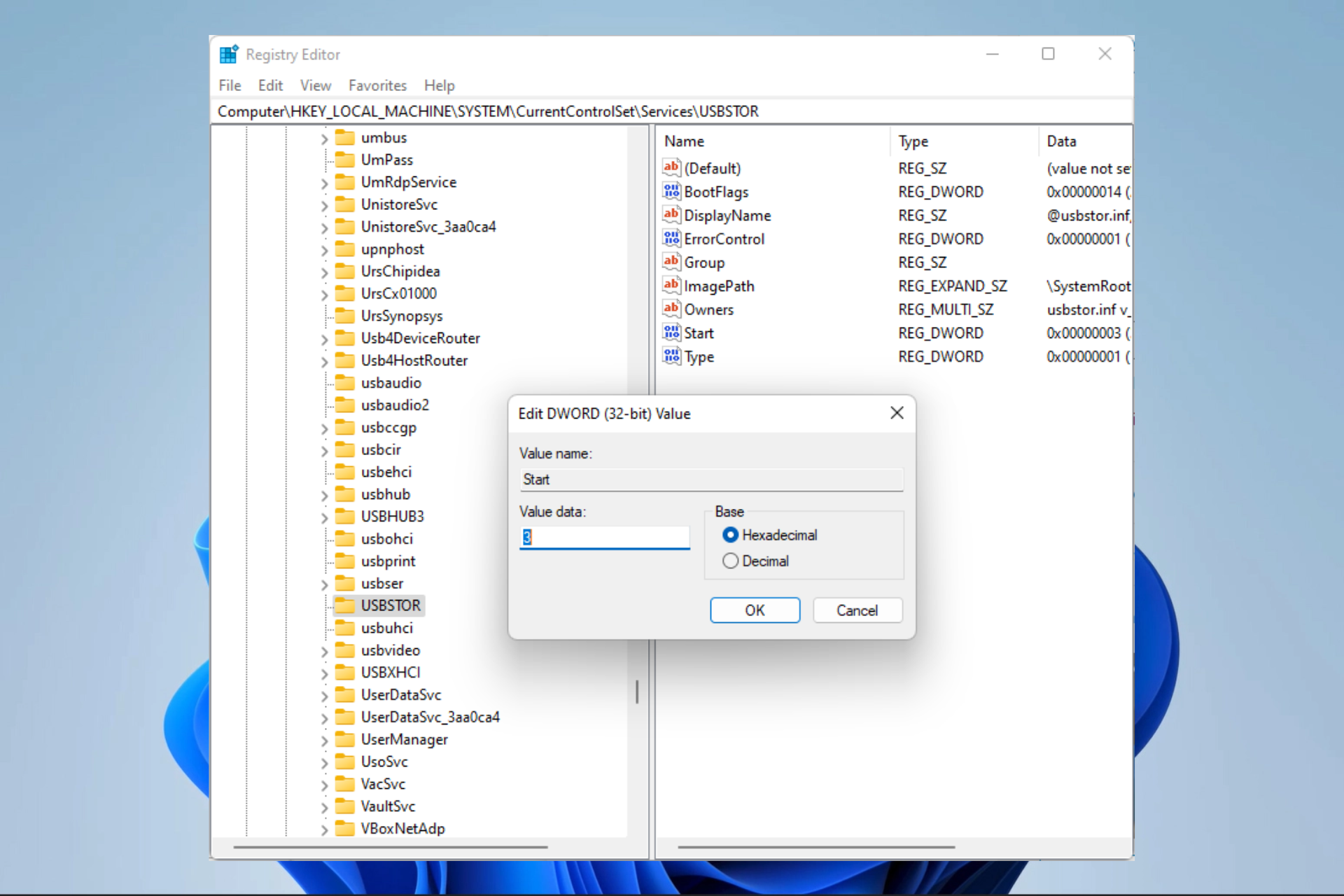Click the upnphost folder icon

point(344,249)
